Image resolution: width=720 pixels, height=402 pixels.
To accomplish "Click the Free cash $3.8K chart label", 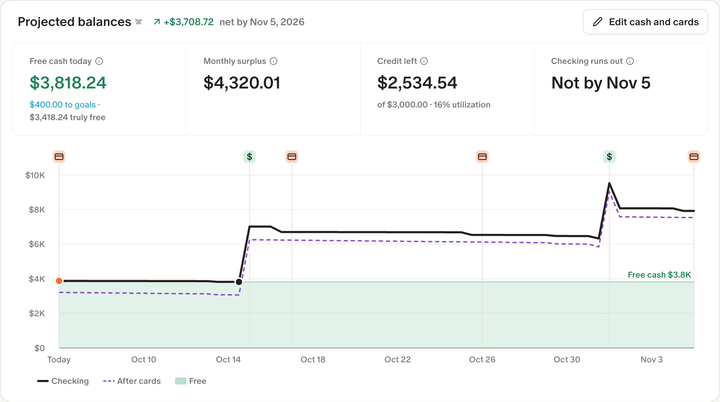I will [x=659, y=275].
